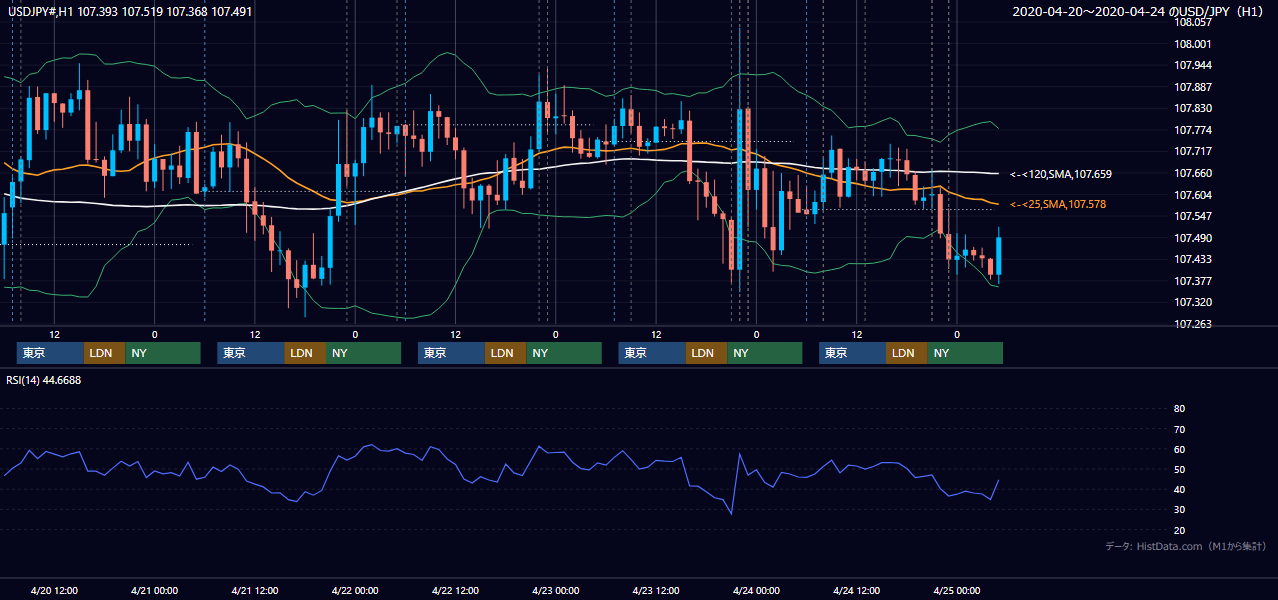This screenshot has height=600, width=1278.
Task: Select the 4/23 12:00 date label
Action: click(x=656, y=590)
